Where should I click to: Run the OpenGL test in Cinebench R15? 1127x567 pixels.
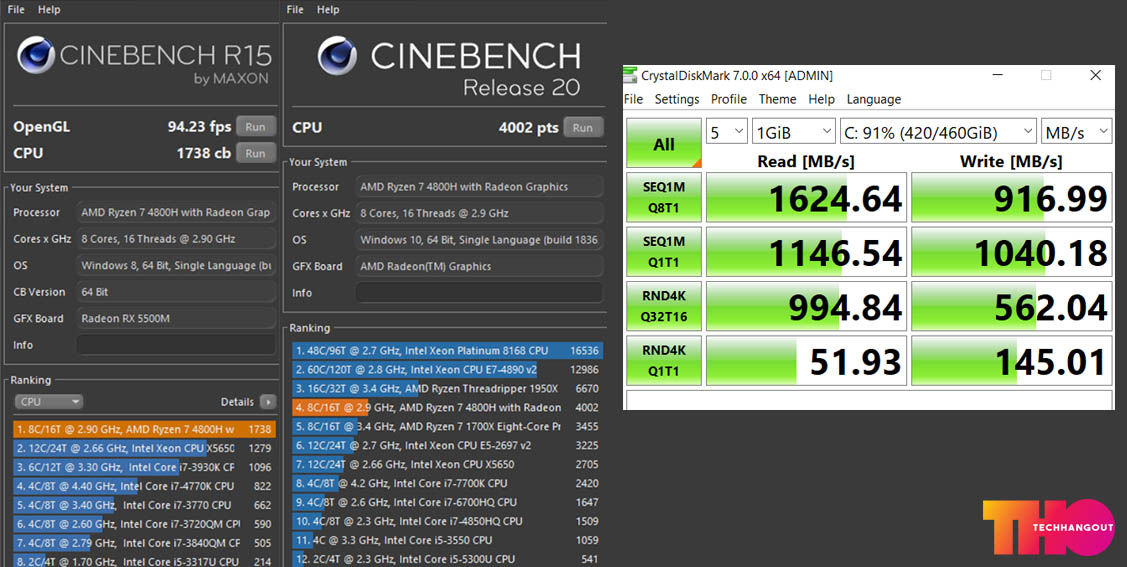coord(255,126)
